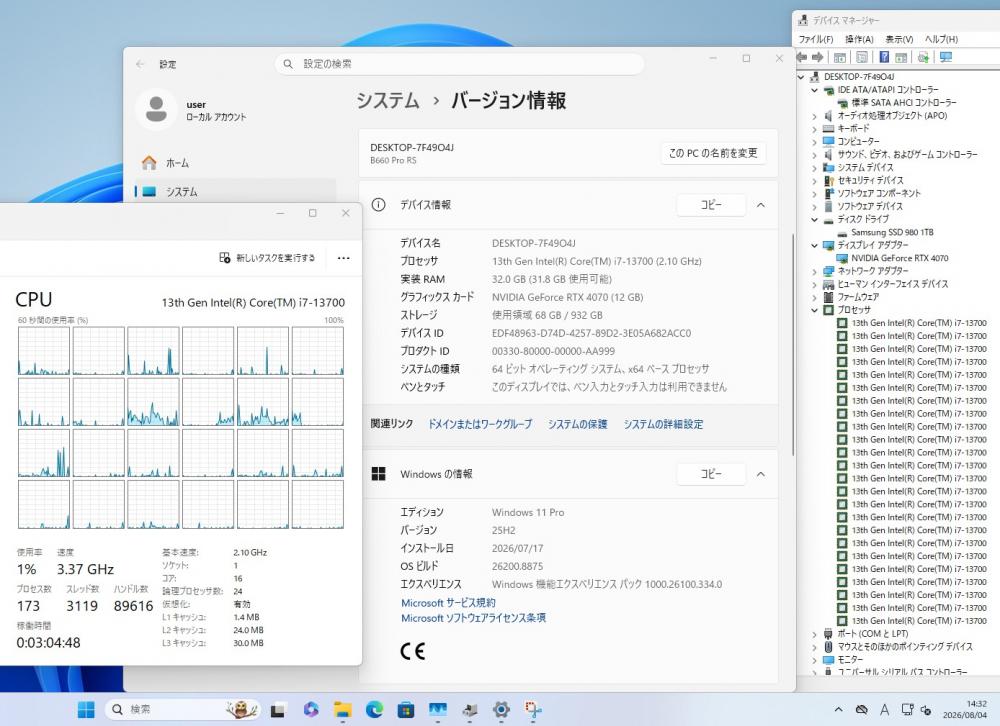This screenshot has height=726, width=1000.
Task: Select システム in Settings sidebar
Action: [x=233, y=191]
